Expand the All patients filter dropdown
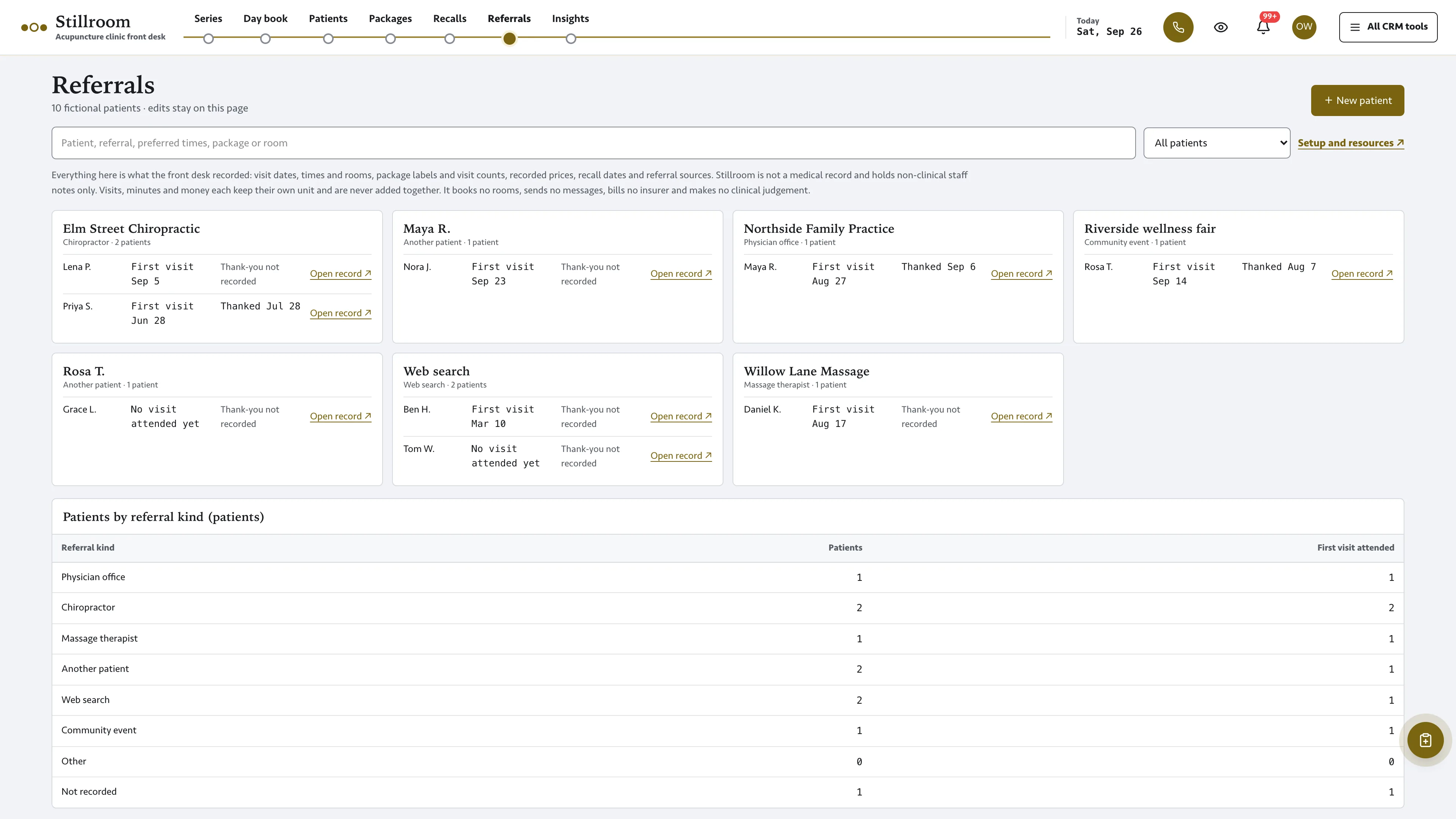Viewport: 1456px width, 819px height. (1216, 143)
